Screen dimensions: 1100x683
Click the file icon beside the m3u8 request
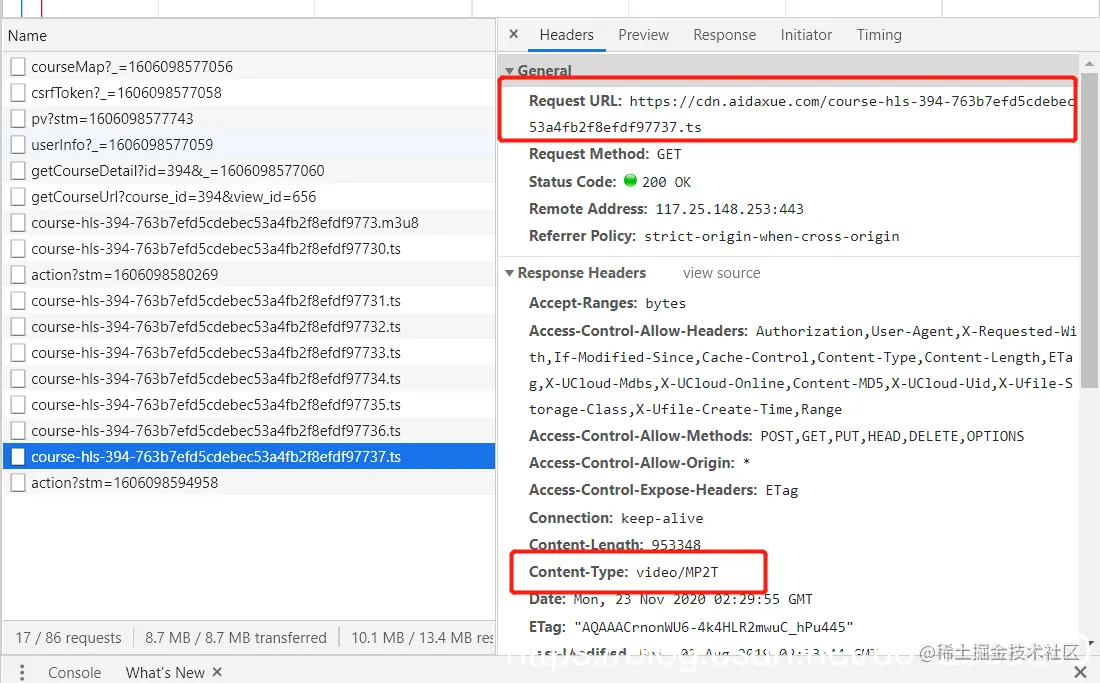point(18,222)
